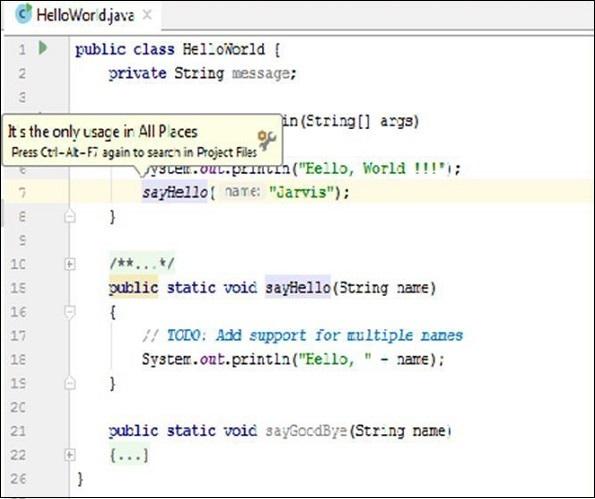The width and height of the screenshot is (595, 499).
Task: Click the green Run gutter icon on line 1
Action: tap(43, 48)
